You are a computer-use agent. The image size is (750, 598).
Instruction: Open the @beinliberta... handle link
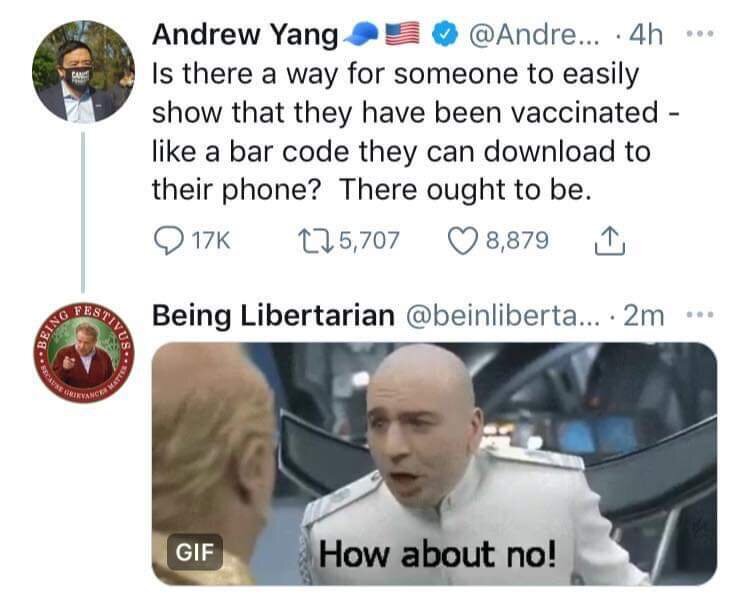pos(503,316)
